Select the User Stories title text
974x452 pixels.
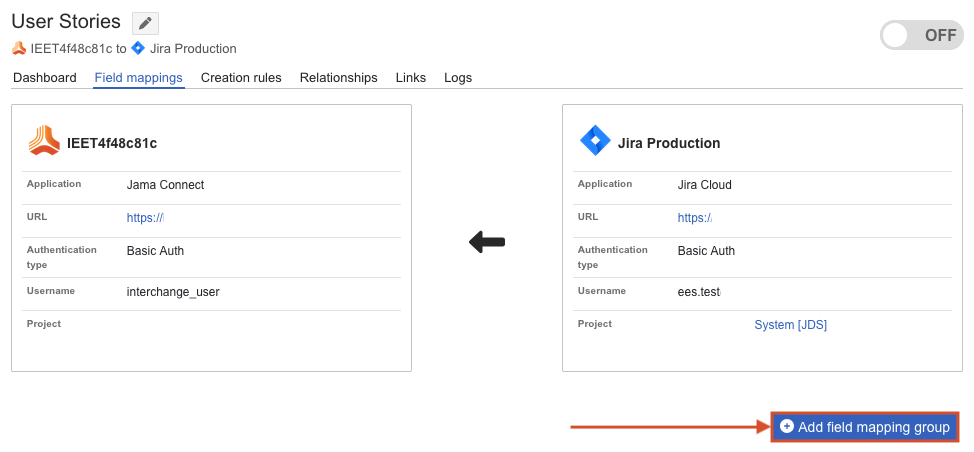tap(66, 22)
